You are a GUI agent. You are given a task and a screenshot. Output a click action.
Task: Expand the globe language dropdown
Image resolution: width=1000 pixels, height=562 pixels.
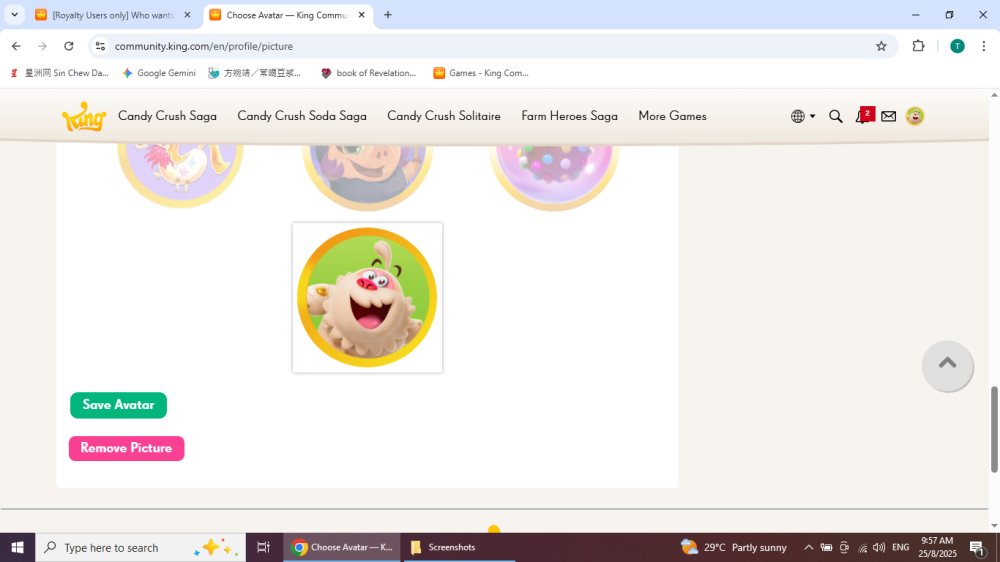(x=803, y=116)
